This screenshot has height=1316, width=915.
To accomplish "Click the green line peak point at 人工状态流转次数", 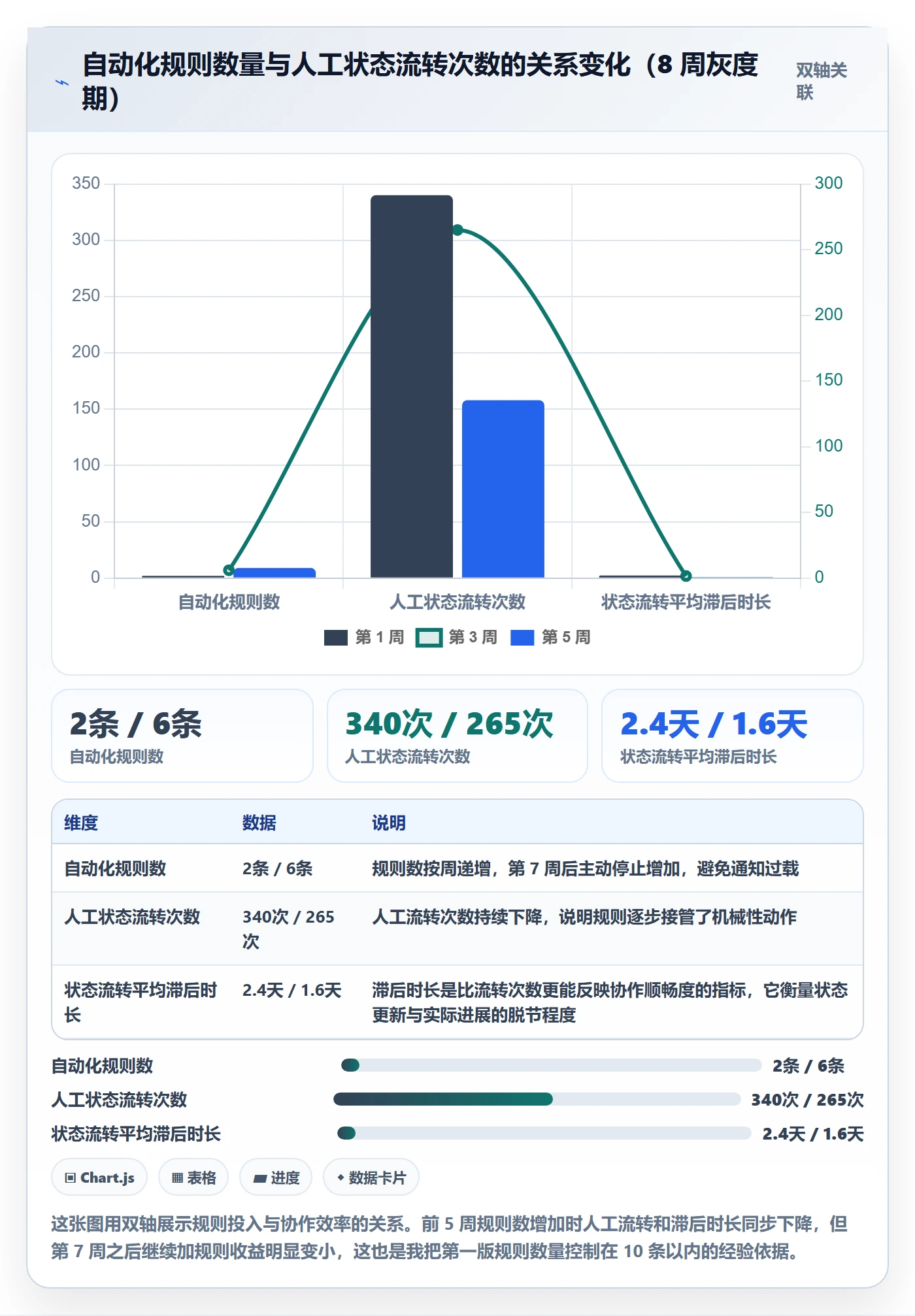I will click(x=457, y=230).
